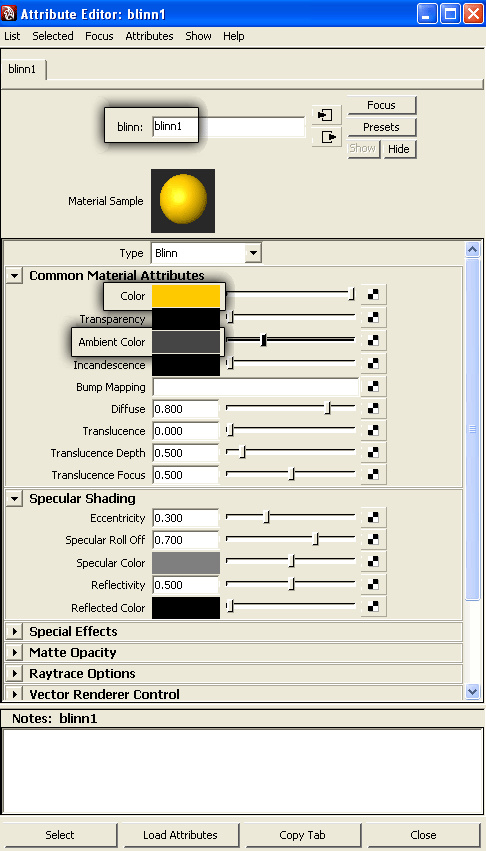Click the Select button at the bottom
This screenshot has height=851, width=486.
coord(60,835)
